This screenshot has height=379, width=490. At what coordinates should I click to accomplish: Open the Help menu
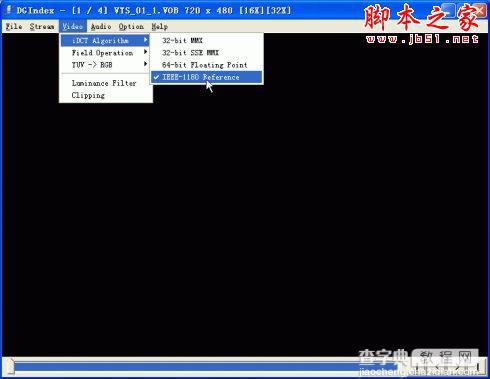pos(159,26)
